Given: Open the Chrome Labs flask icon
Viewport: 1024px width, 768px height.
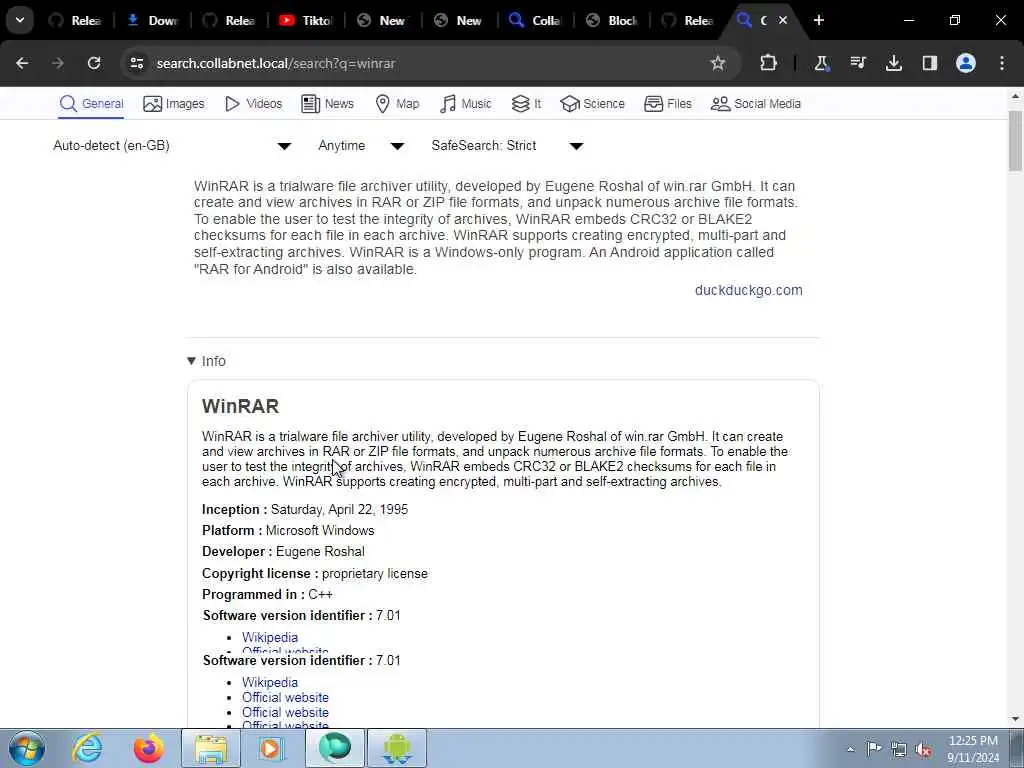Looking at the screenshot, I should [822, 63].
